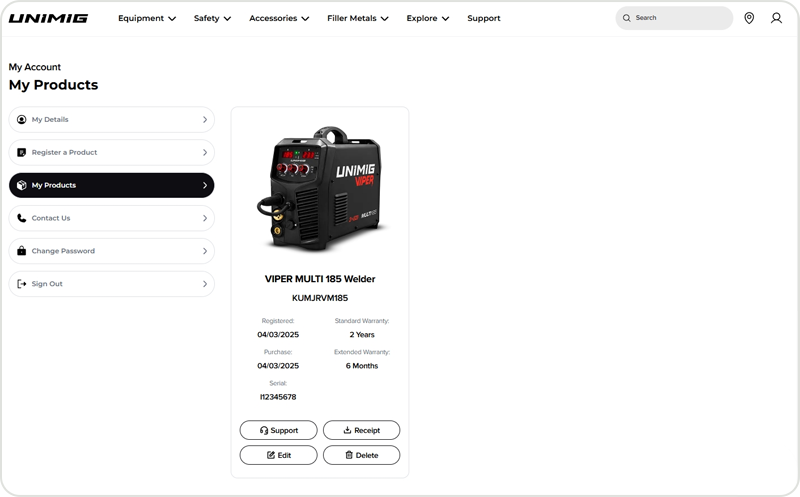Click the magnifying glass search icon
Viewport: 800px width, 497px height.
coord(627,18)
